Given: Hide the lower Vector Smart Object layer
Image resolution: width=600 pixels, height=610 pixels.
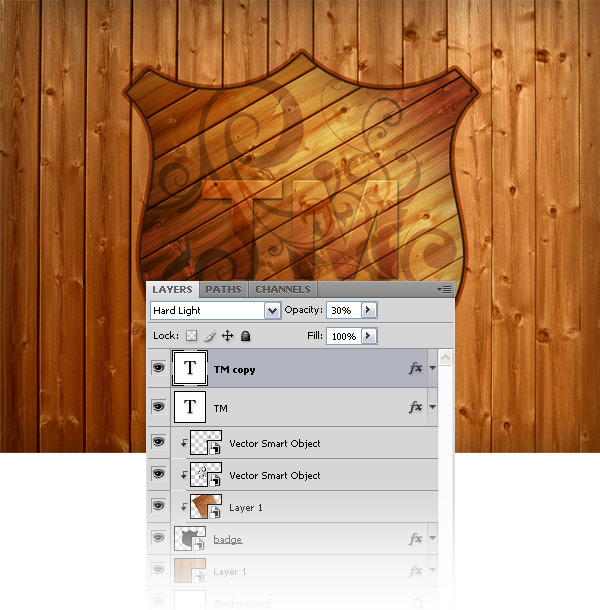Looking at the screenshot, I should click(158, 474).
